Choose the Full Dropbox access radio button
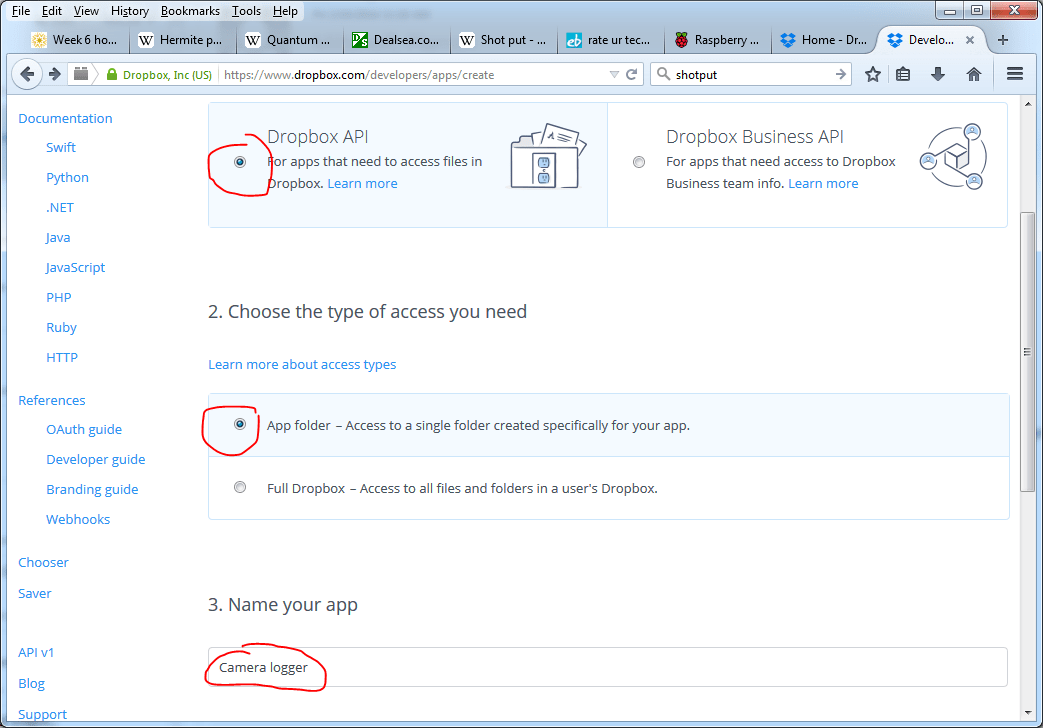 tap(240, 487)
